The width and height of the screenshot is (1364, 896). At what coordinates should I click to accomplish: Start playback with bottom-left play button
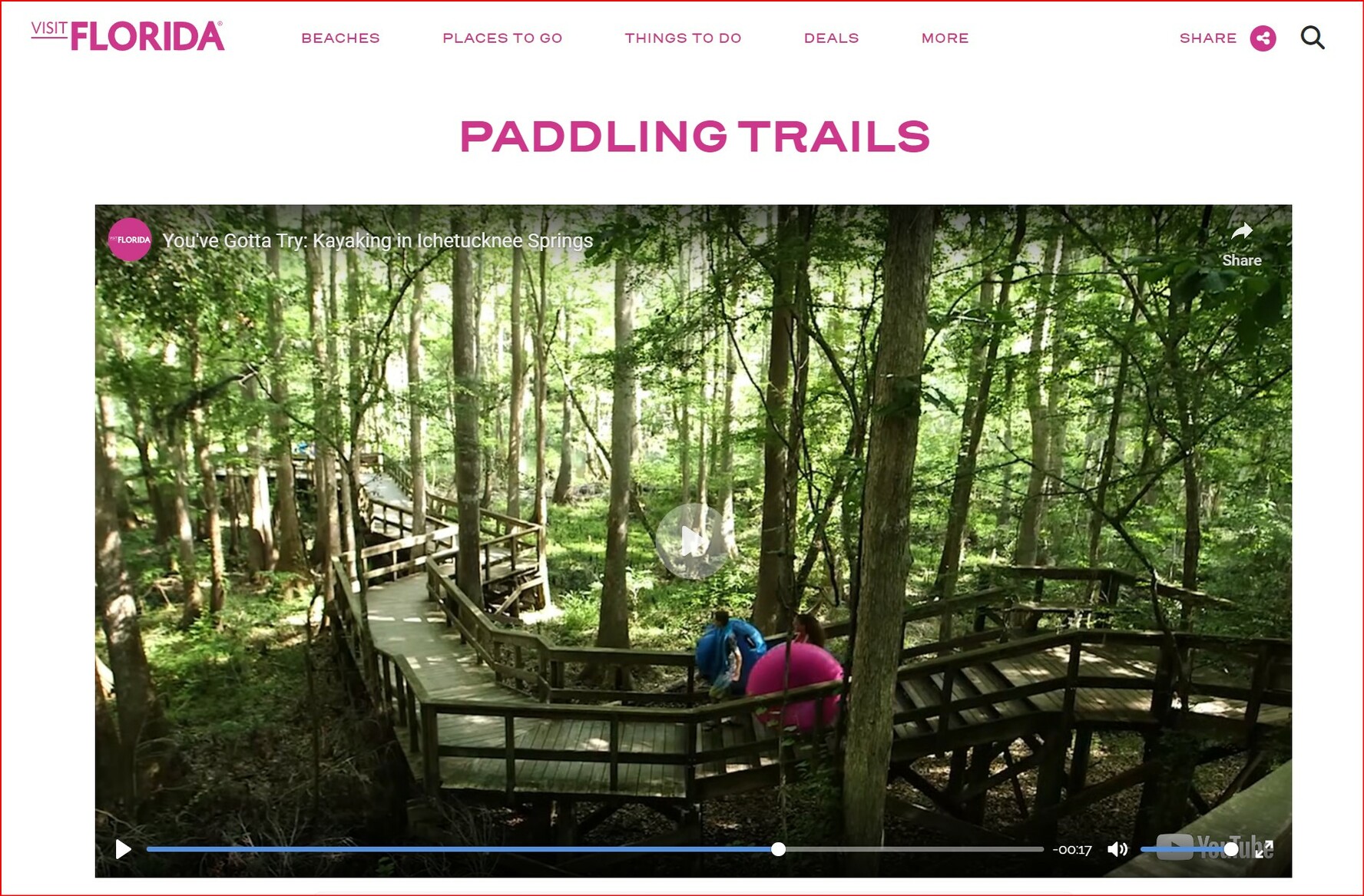123,849
